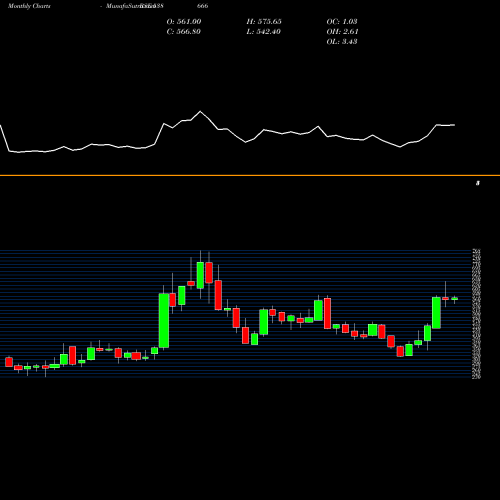The image size is (500, 500).
Task: Click the "666" number in the header
Action: click(202, 6)
